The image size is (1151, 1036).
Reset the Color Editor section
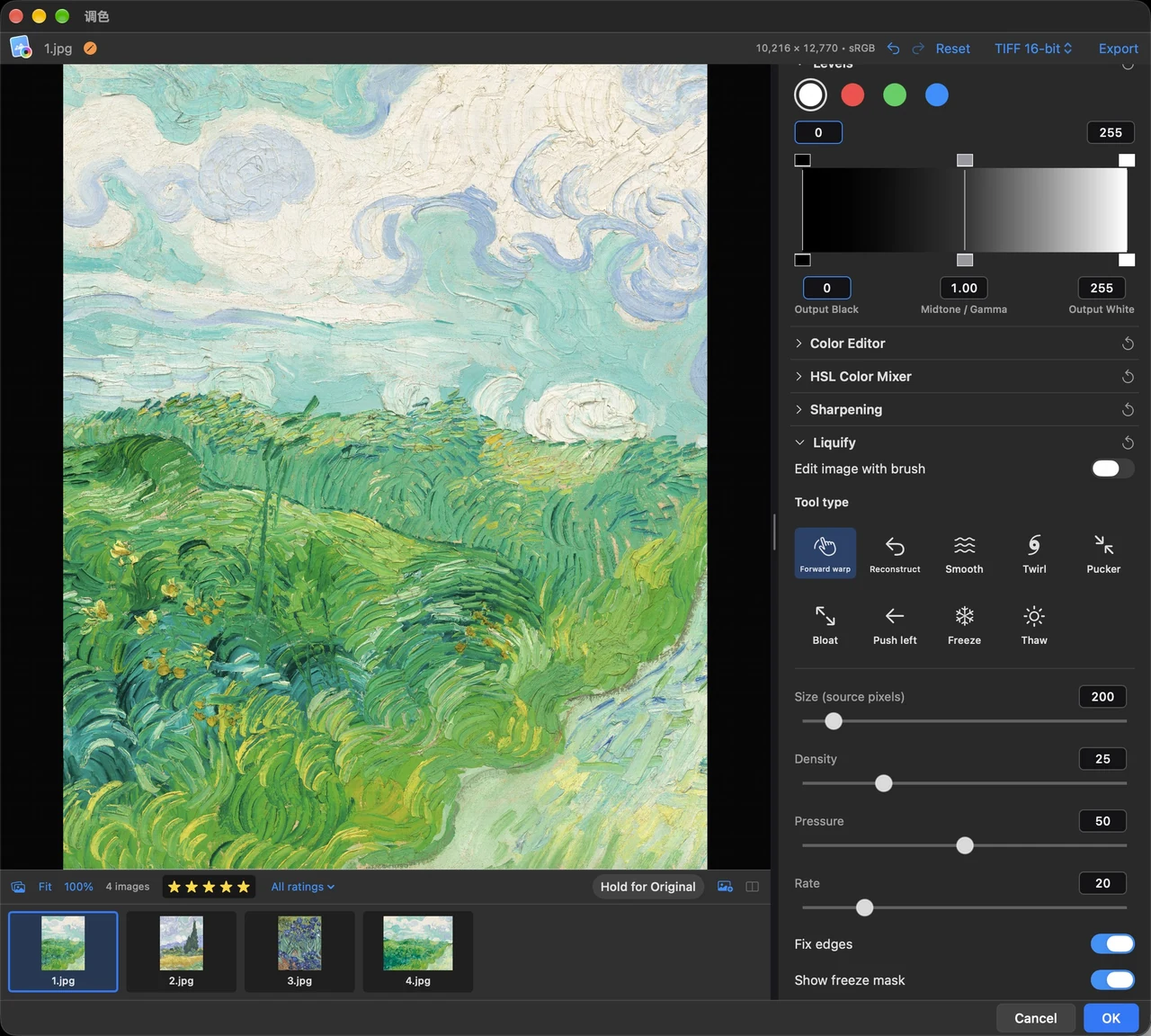click(x=1128, y=344)
